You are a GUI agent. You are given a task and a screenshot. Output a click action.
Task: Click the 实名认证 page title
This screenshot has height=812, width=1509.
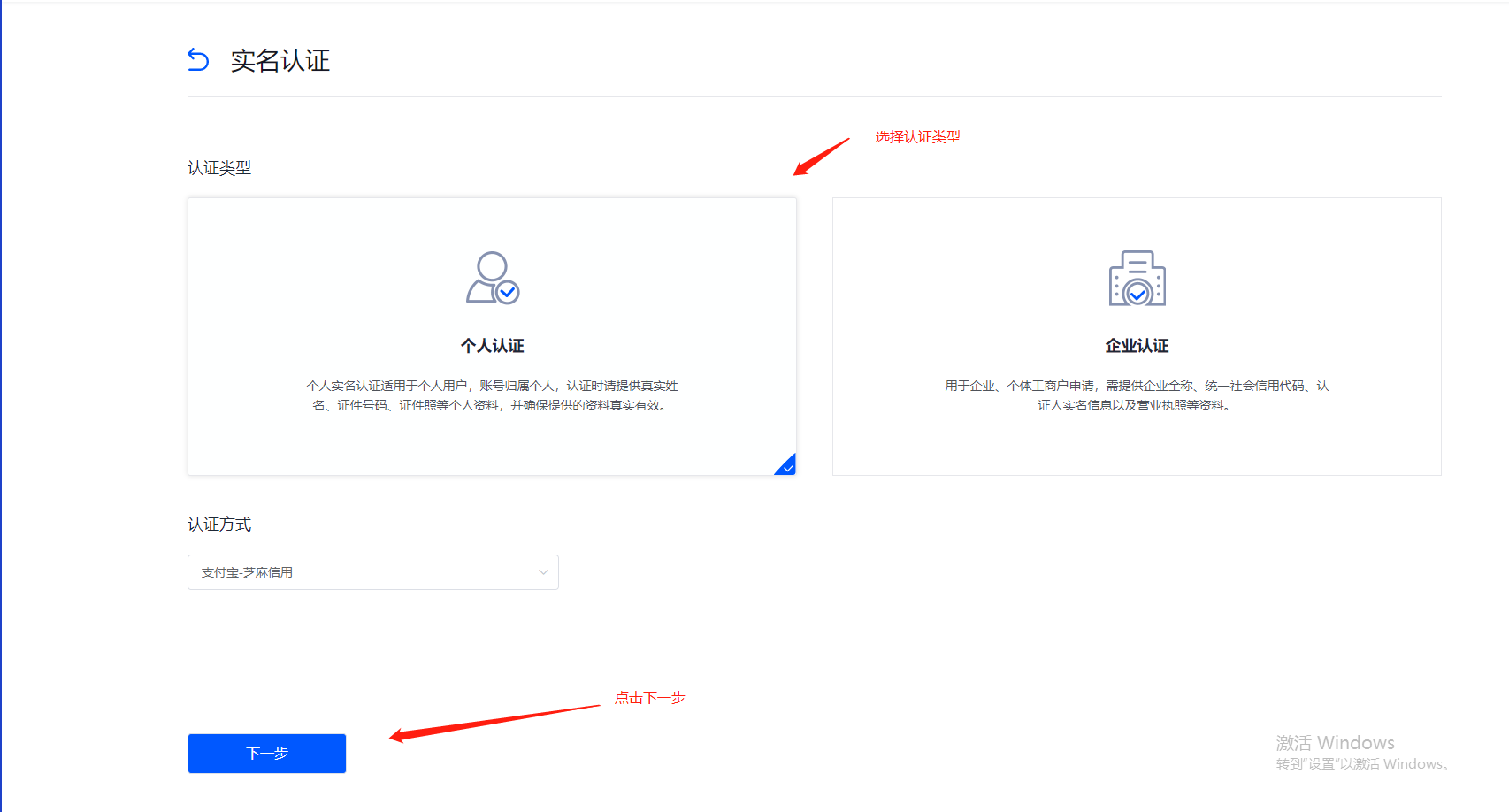[x=280, y=61]
